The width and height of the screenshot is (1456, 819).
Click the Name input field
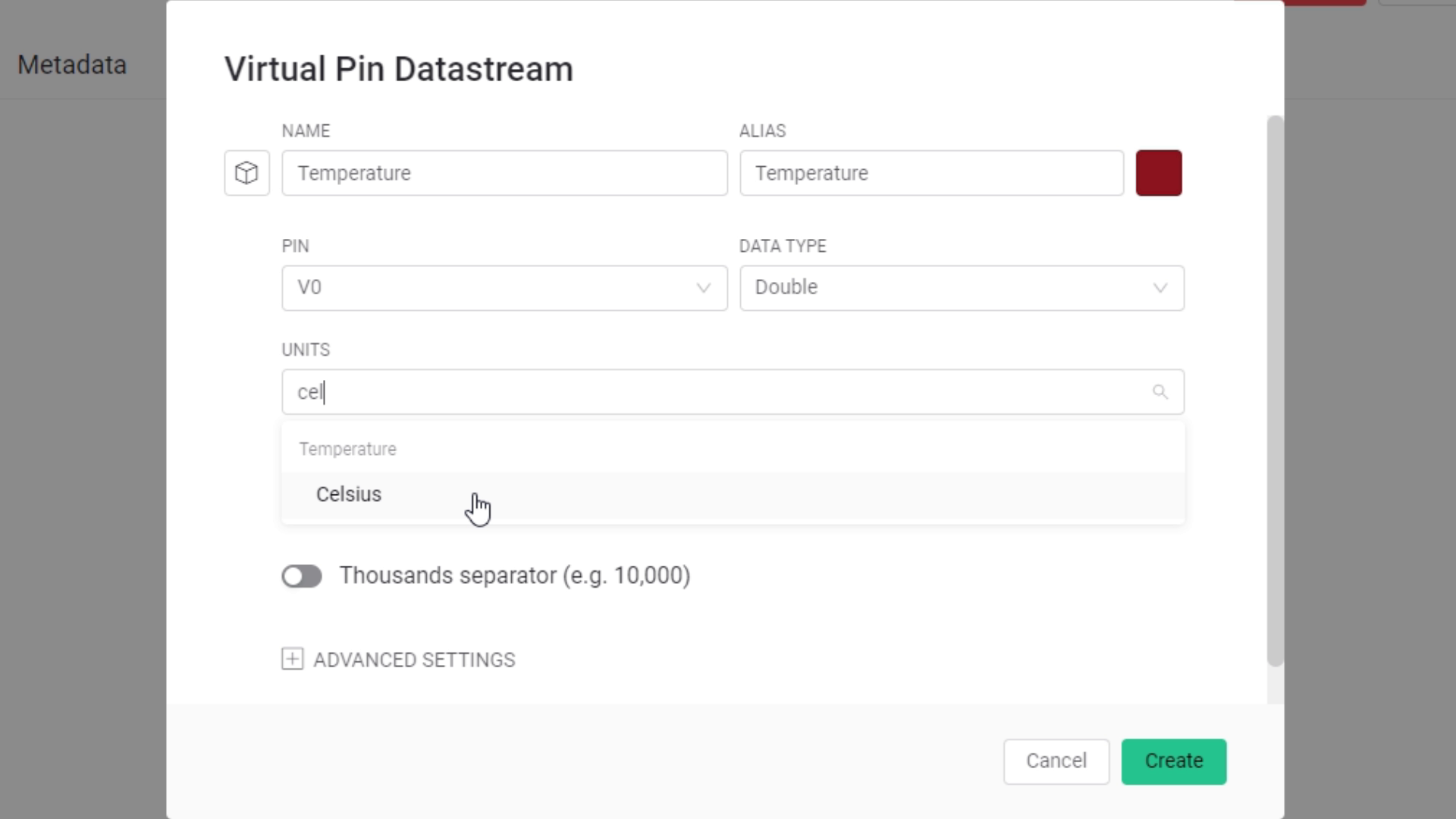(x=504, y=173)
